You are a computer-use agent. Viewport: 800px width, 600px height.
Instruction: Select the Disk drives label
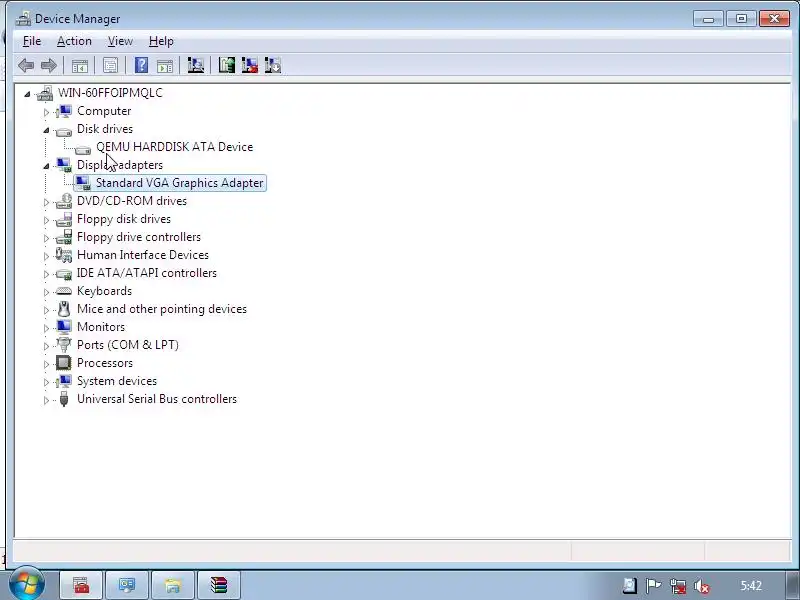point(105,129)
